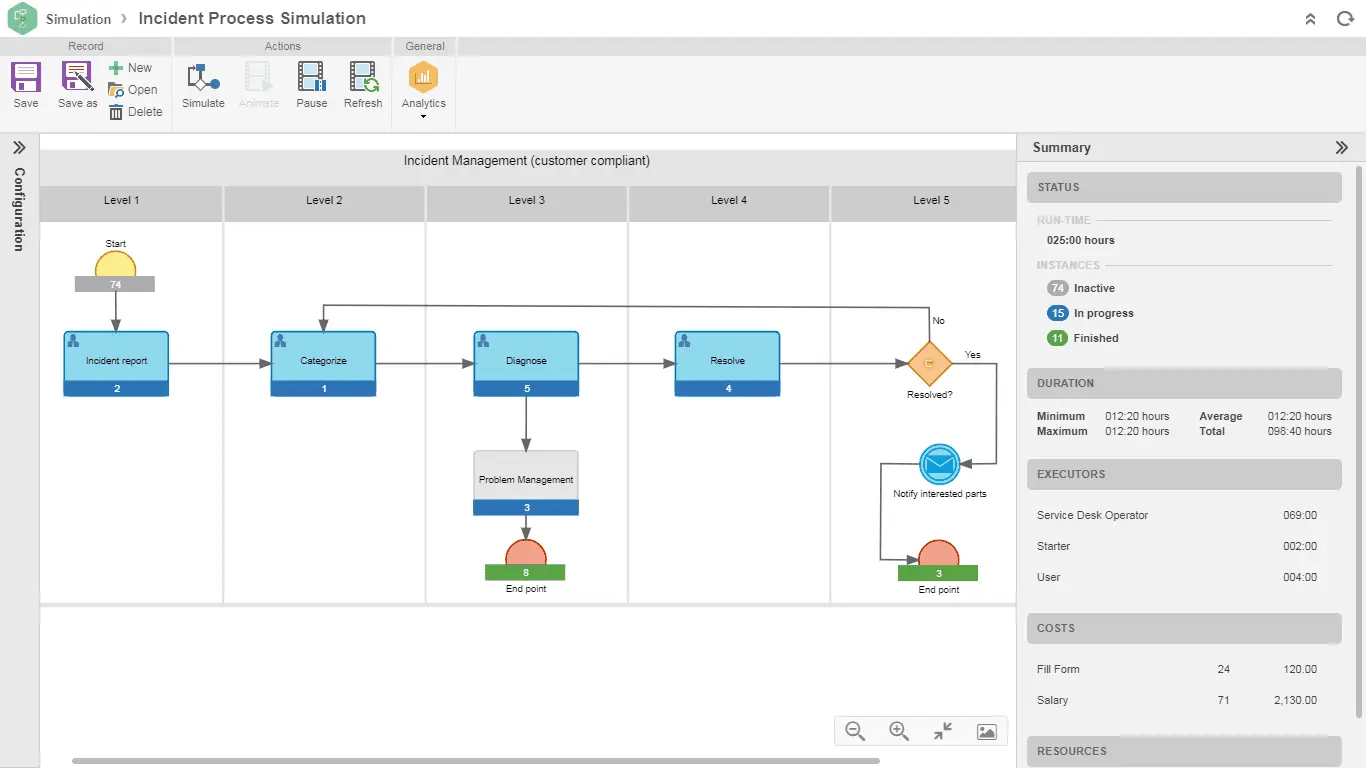Delete the current simulation record
The width and height of the screenshot is (1366, 768).
(x=136, y=111)
